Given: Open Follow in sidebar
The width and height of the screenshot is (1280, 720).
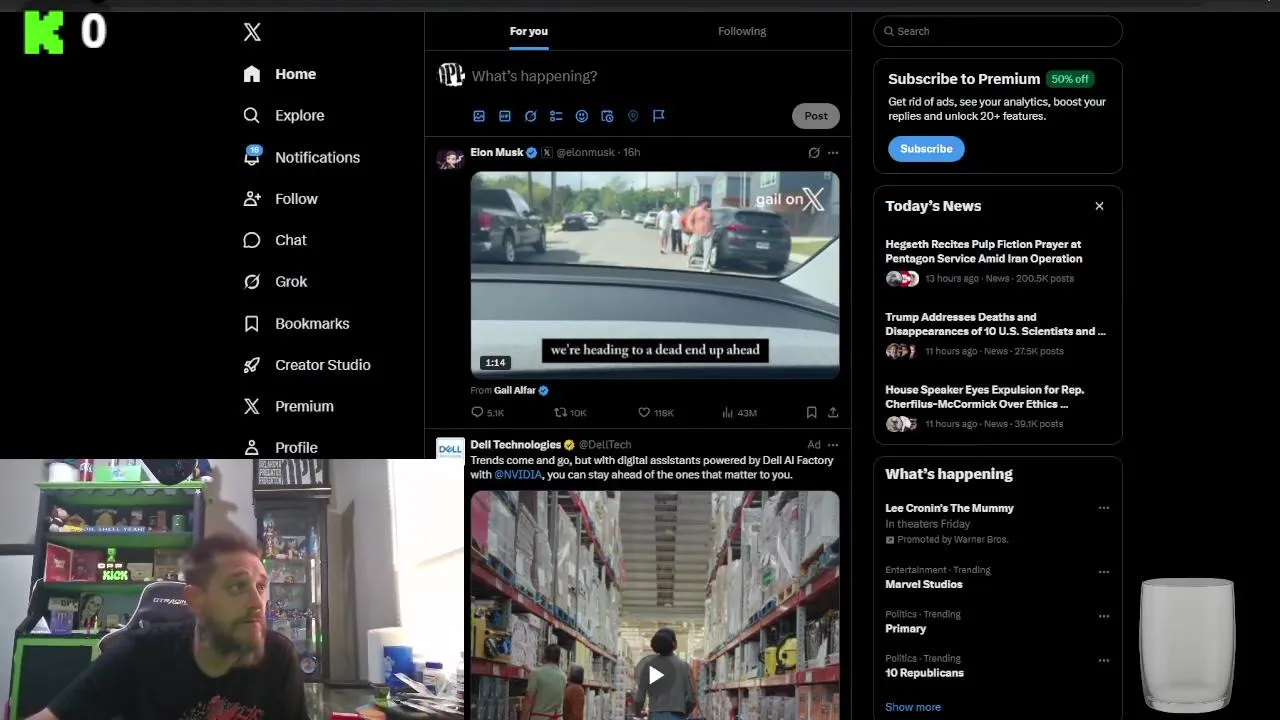Looking at the screenshot, I should [280, 199].
